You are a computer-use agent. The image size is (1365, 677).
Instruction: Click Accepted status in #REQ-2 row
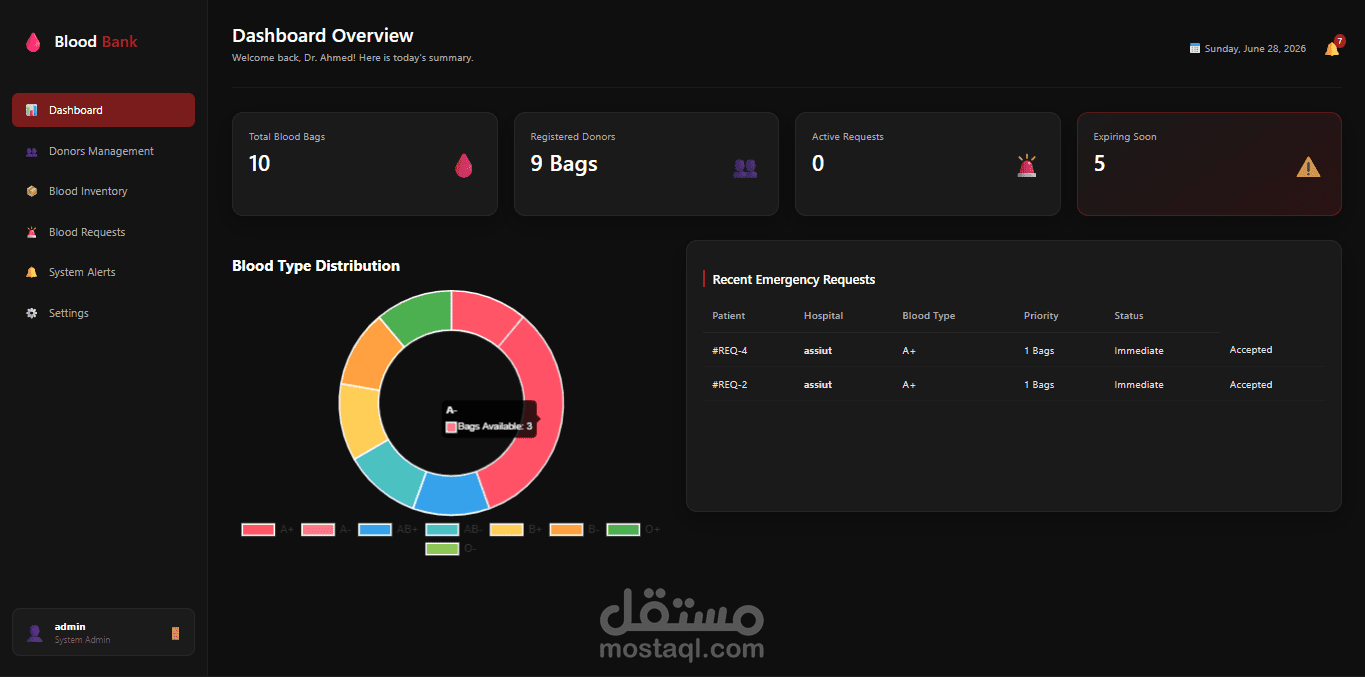click(x=1251, y=385)
